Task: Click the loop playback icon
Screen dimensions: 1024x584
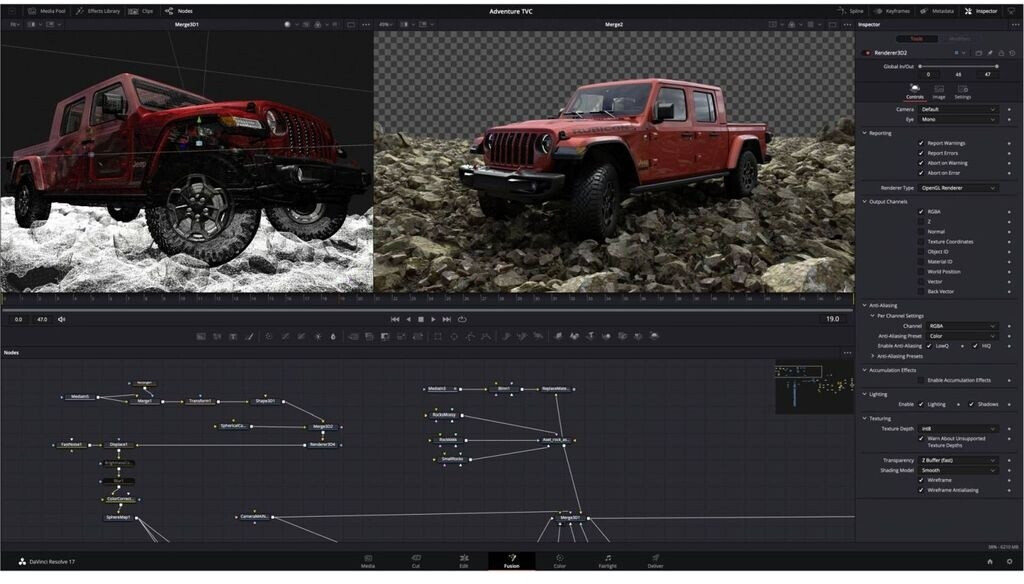Action: point(462,319)
